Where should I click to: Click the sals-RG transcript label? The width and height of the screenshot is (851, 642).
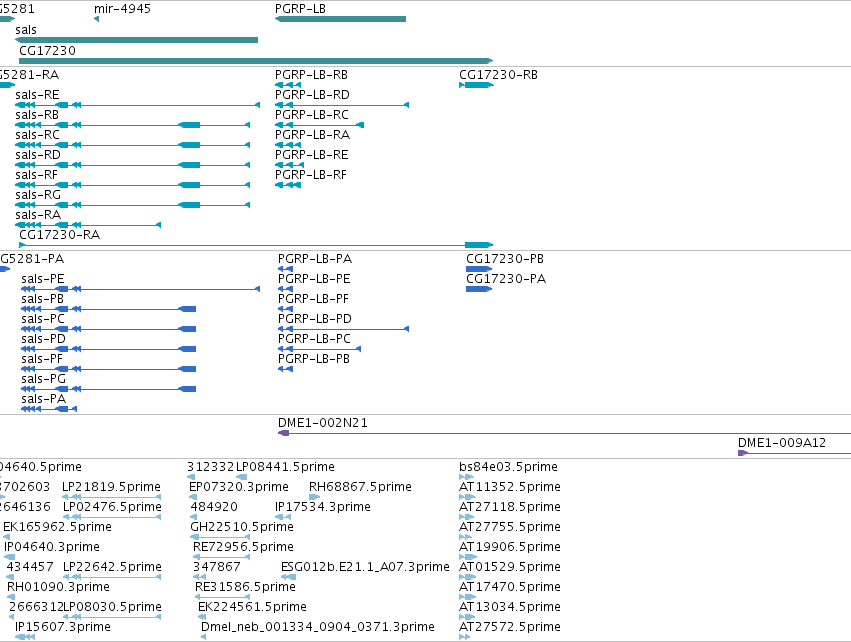click(38, 195)
